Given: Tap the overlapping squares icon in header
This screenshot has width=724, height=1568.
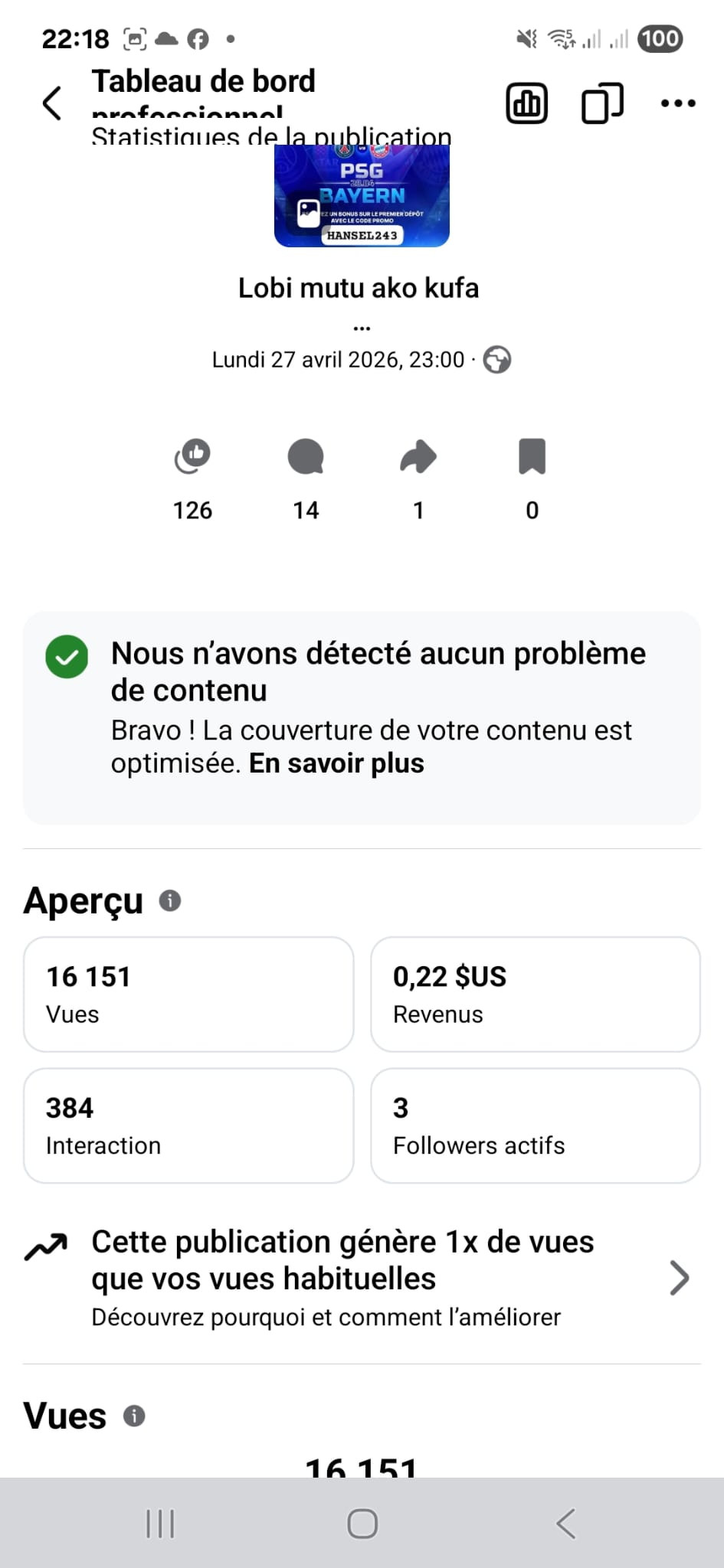Looking at the screenshot, I should (602, 103).
